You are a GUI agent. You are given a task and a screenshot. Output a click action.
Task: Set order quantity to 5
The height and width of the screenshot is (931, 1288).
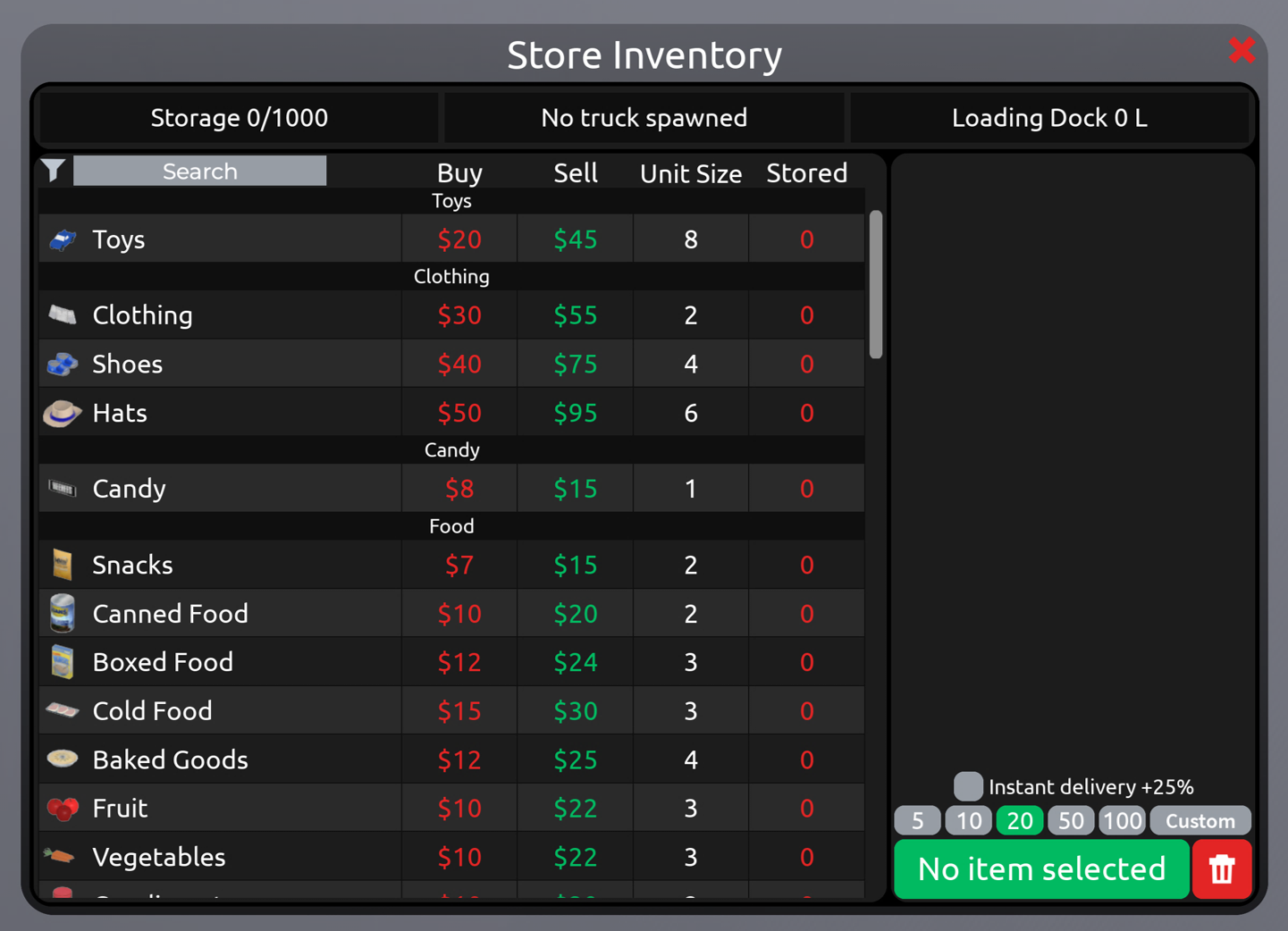coord(917,820)
